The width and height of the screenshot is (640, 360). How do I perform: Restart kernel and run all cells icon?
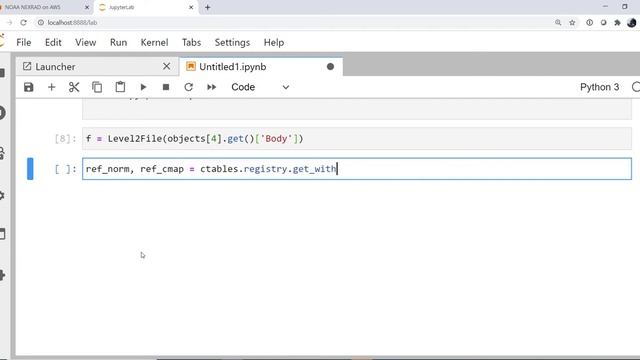(211, 87)
